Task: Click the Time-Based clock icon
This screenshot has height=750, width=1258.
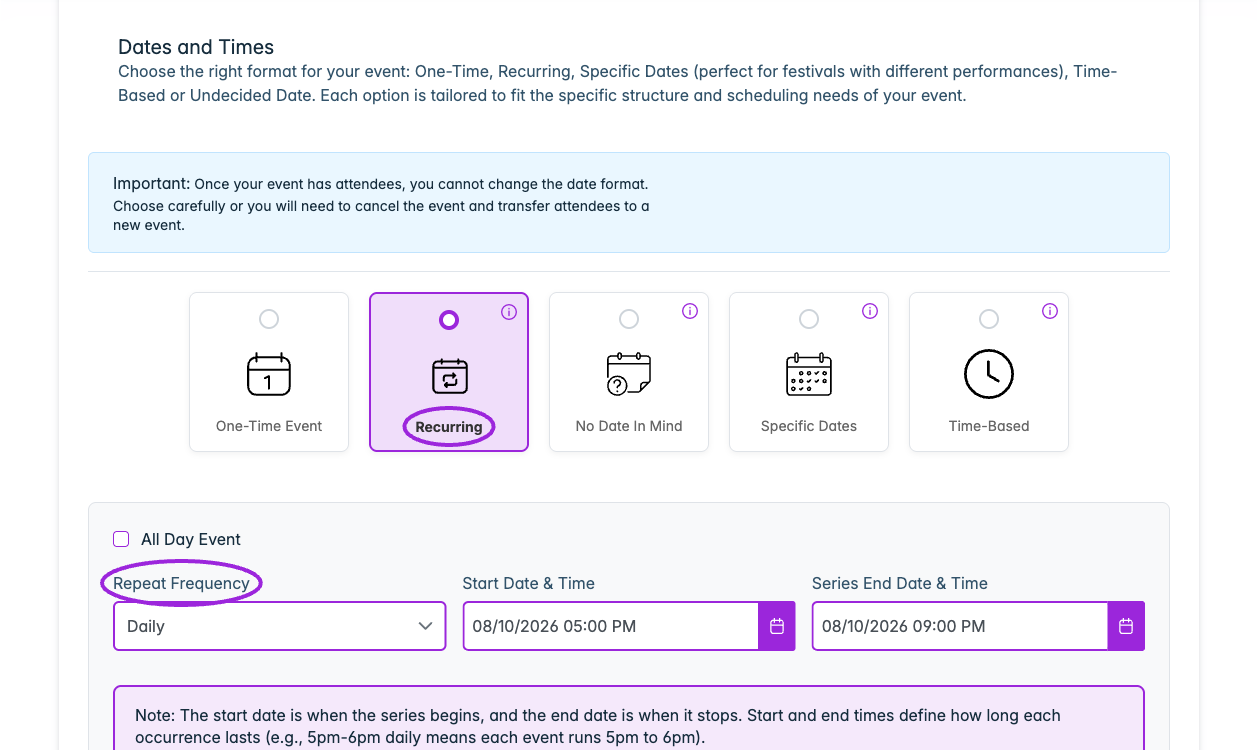Action: 989,374
